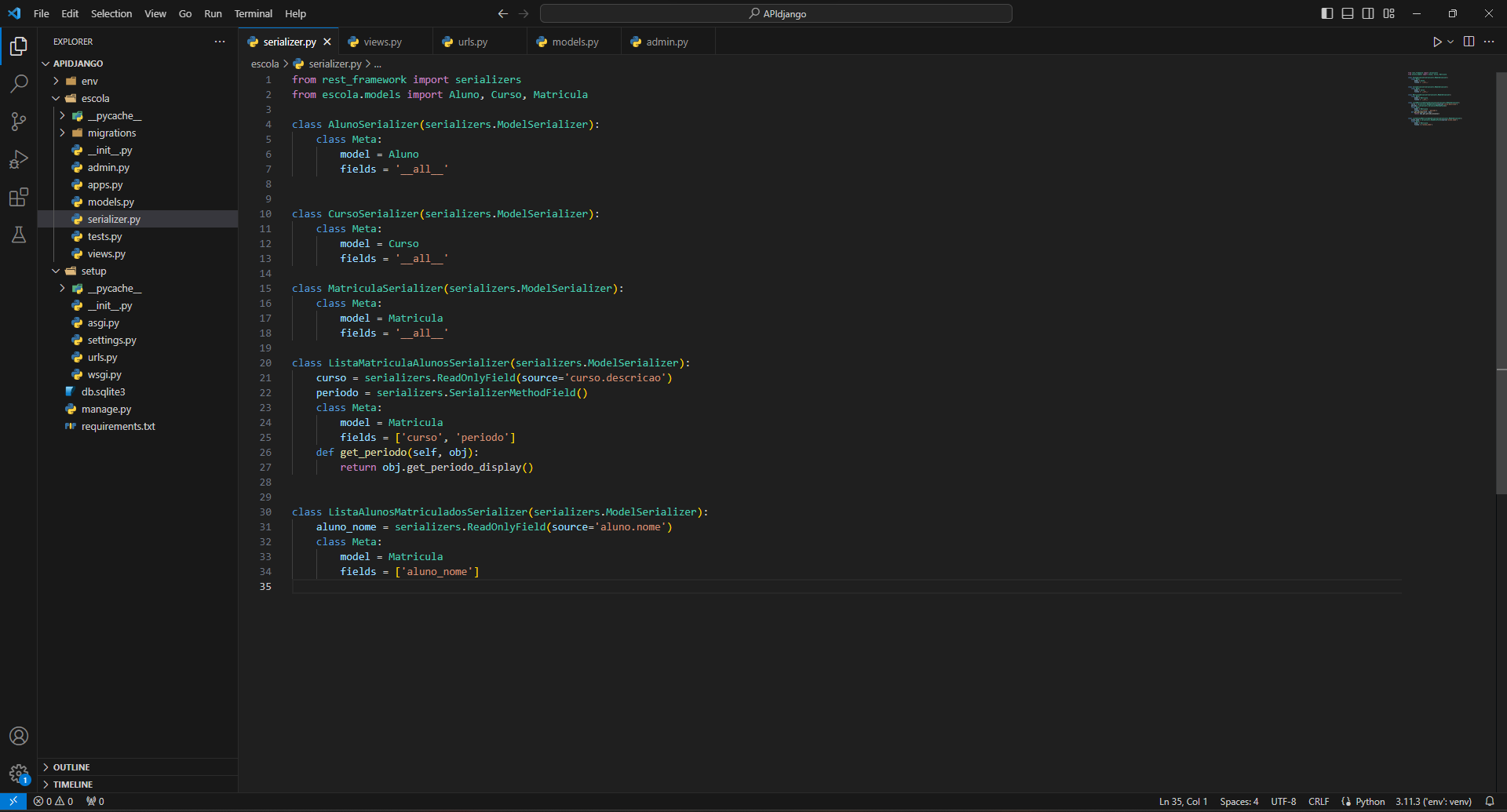Open Explorer Views and More Actions ellipsis
Screen dimensions: 1507x812
(220, 42)
